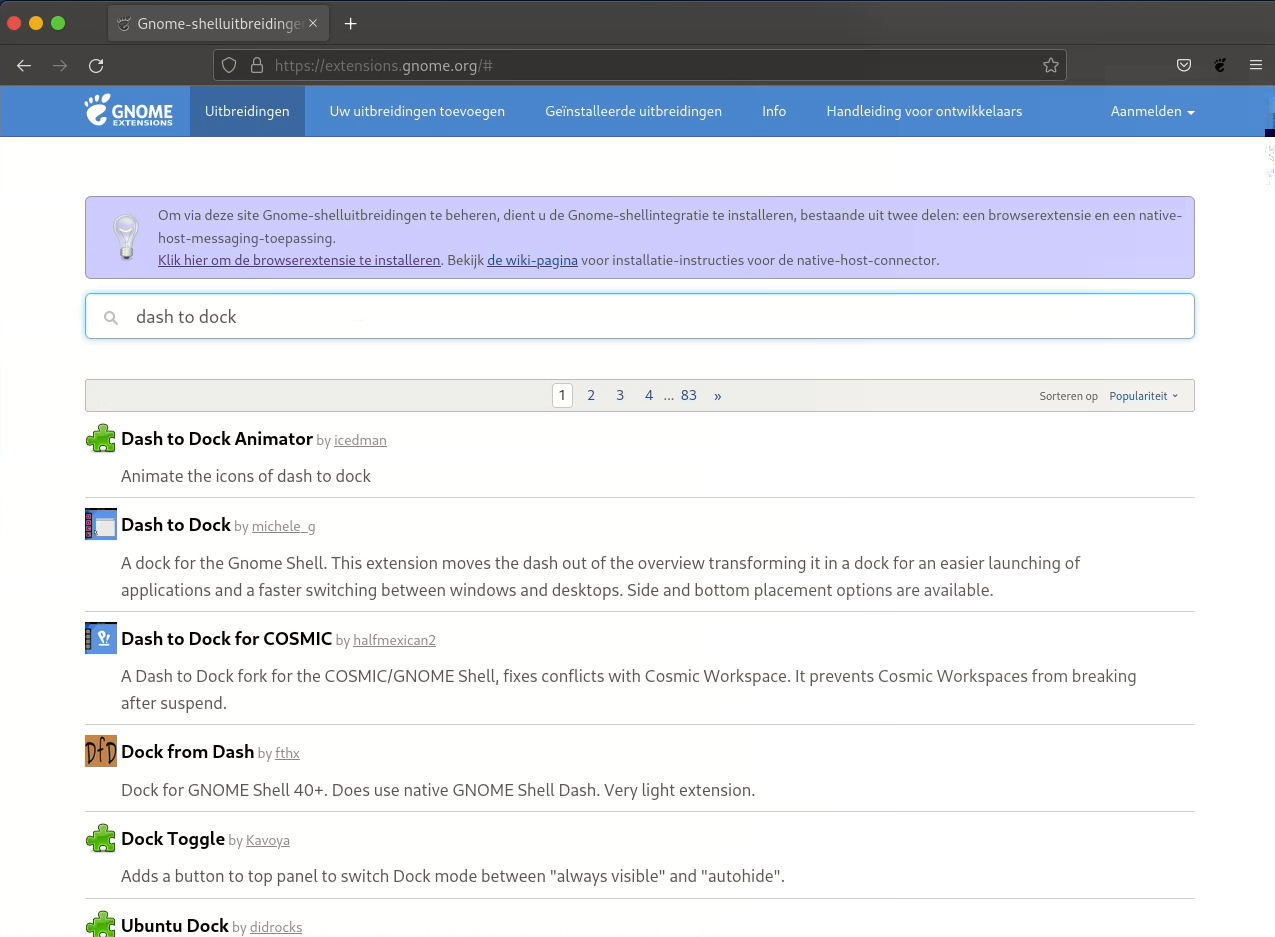
Task: Visit author michele_g's profile
Action: pos(283,526)
